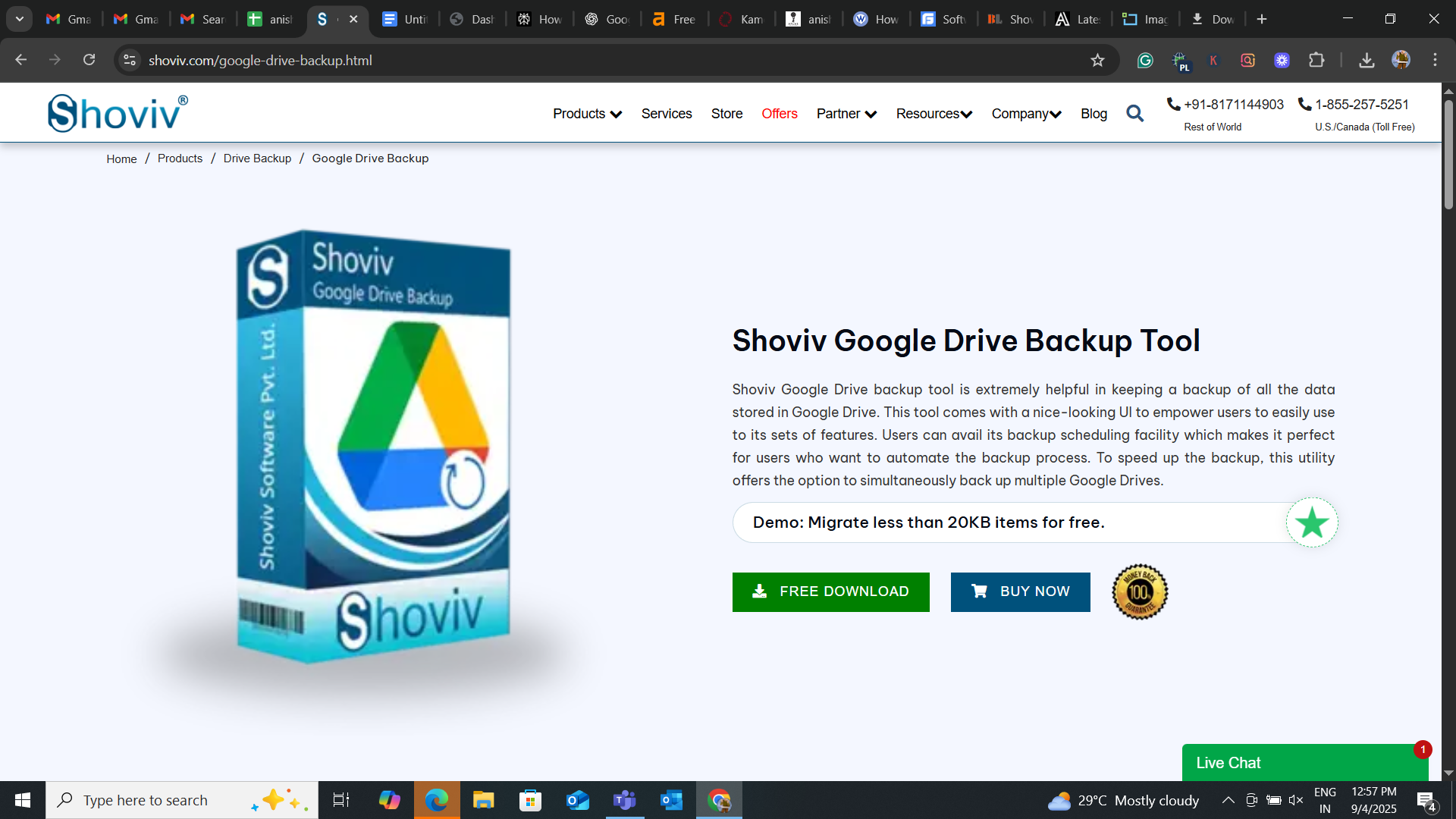Switch ENG IN input language indicator
1456x819 pixels.
[1325, 800]
